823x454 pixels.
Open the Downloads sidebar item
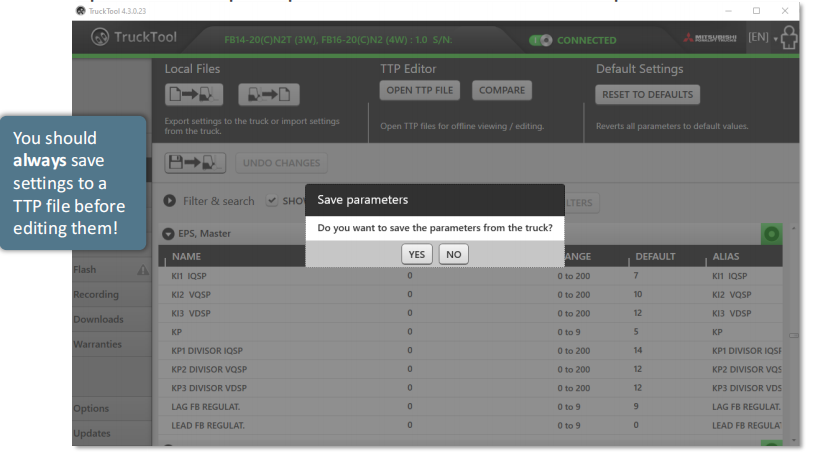[x=98, y=320]
